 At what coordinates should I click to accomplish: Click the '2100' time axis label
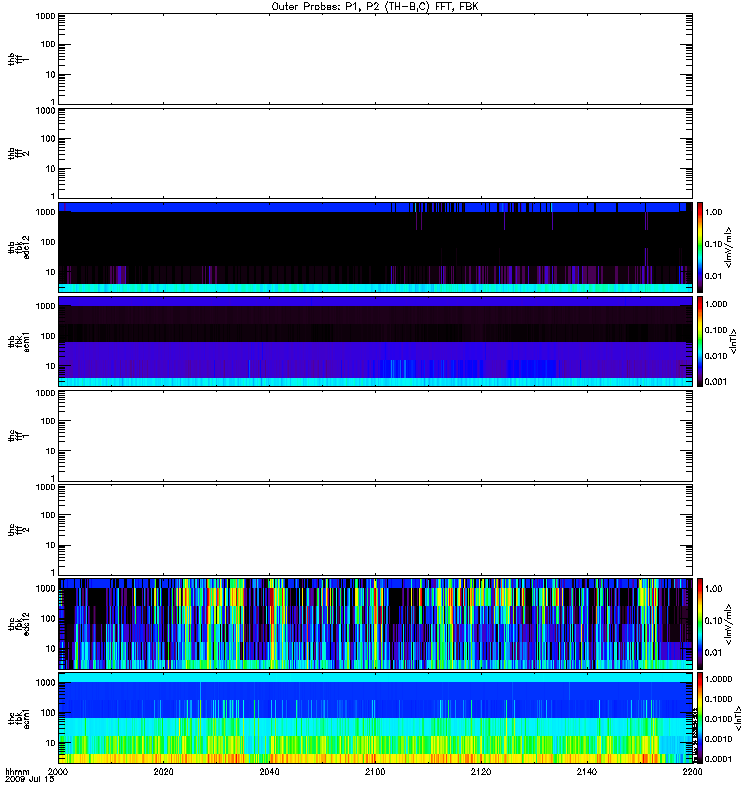click(x=375, y=771)
